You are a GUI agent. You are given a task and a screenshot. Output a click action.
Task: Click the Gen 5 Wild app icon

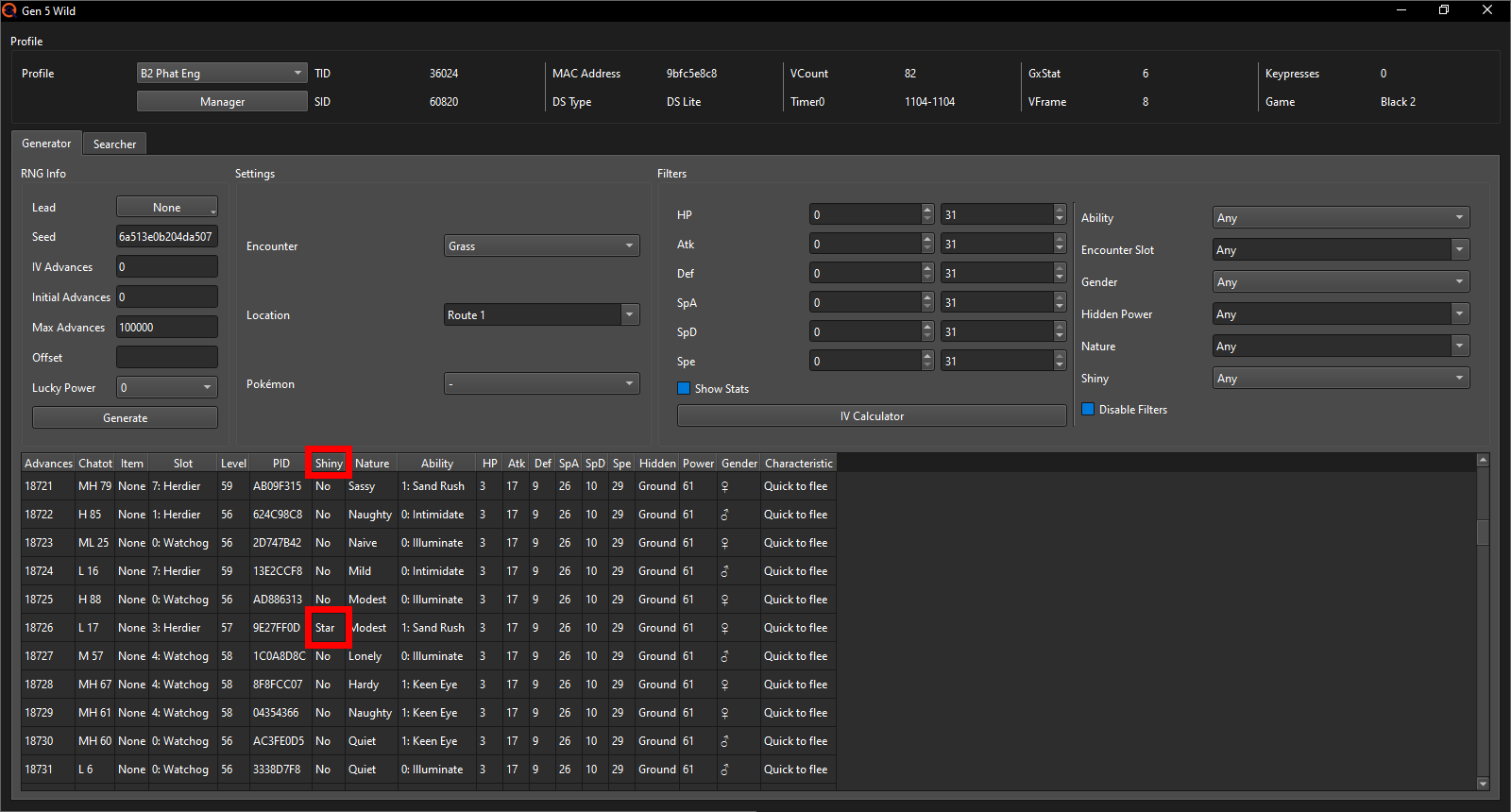[9, 10]
